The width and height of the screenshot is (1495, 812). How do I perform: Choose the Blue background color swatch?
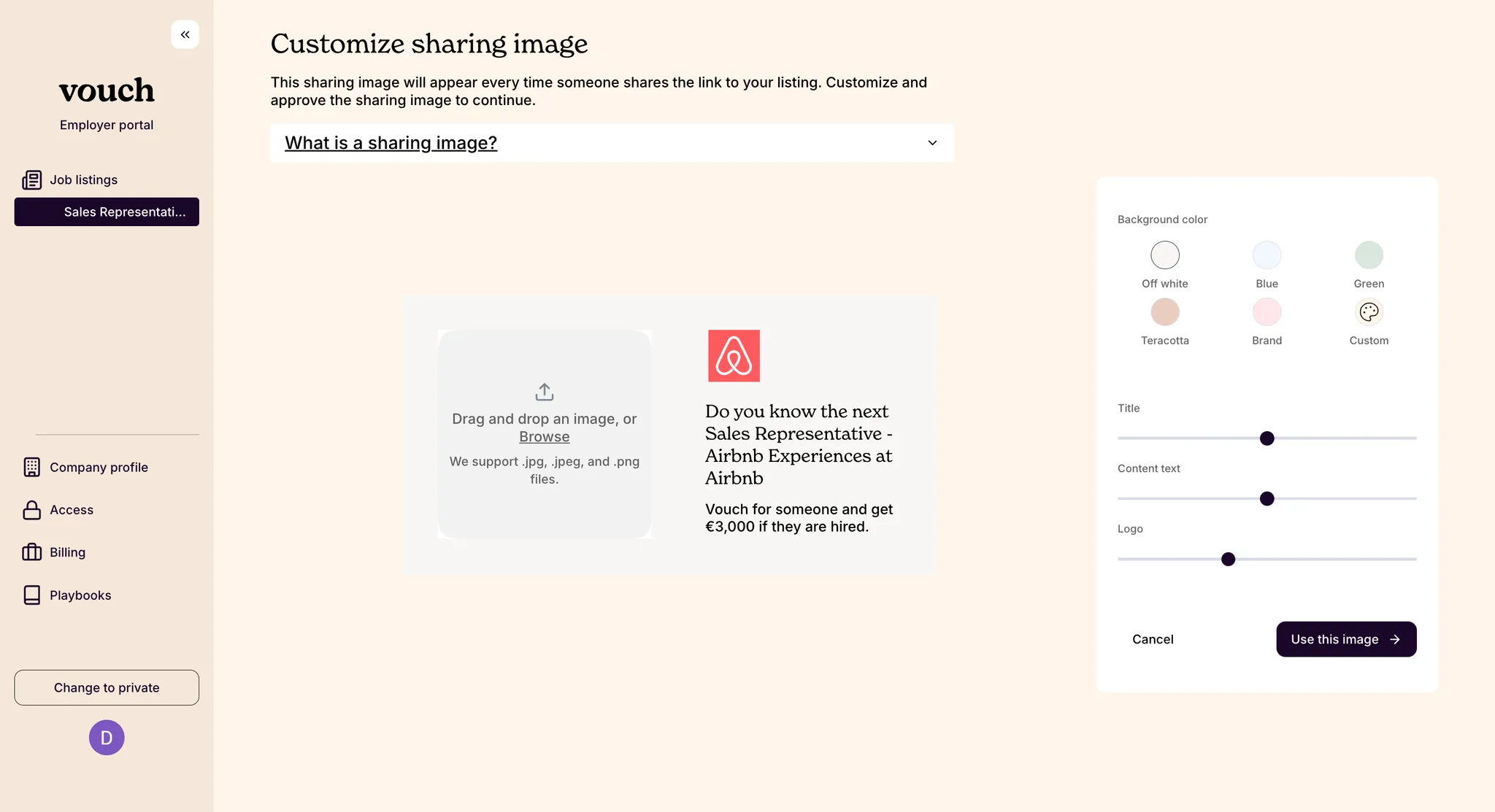1267,255
